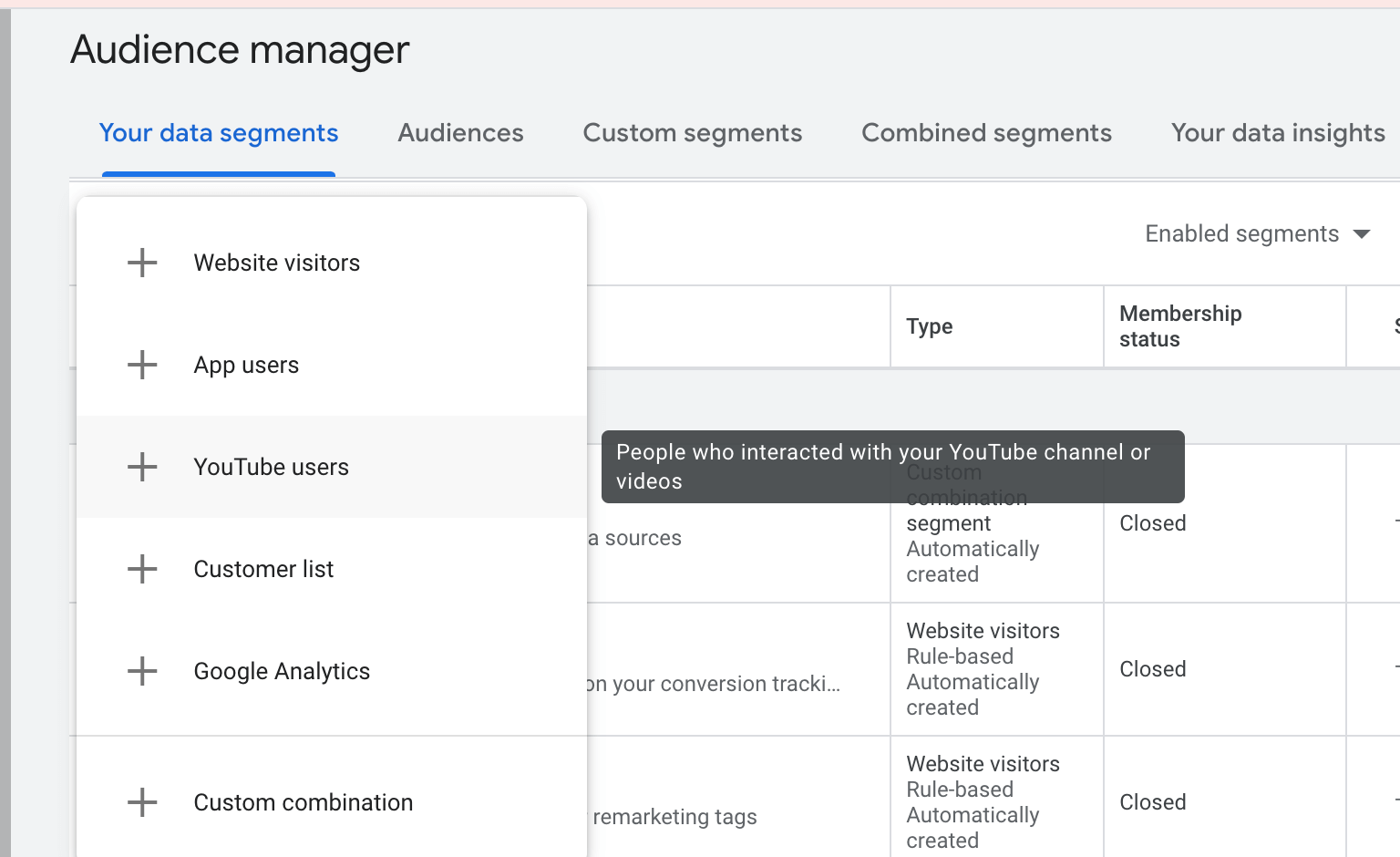Choose YouTube users menu option
The width and height of the screenshot is (1400, 857).
[x=272, y=467]
